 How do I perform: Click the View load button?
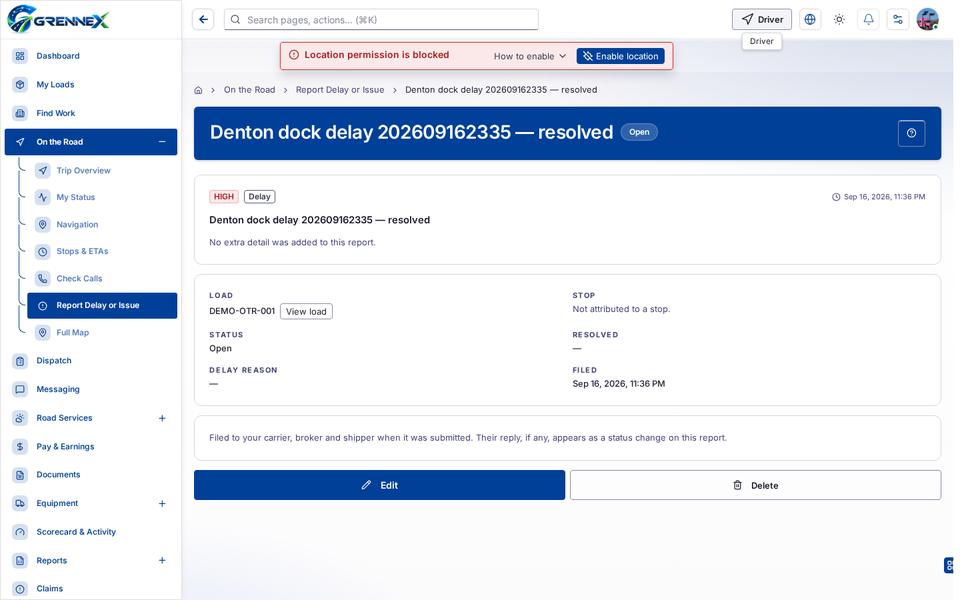[x=306, y=312]
